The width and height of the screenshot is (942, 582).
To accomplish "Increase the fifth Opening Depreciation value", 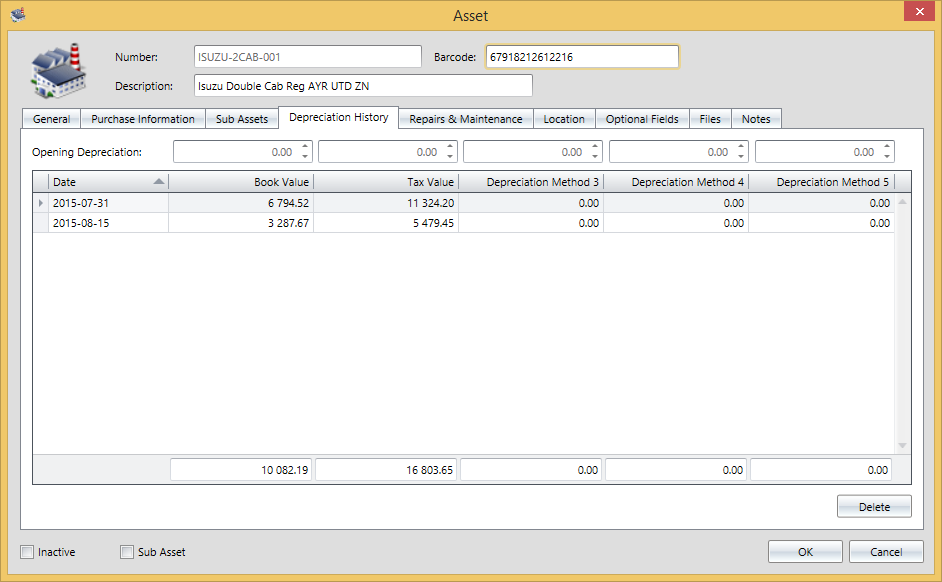I will tap(887, 147).
